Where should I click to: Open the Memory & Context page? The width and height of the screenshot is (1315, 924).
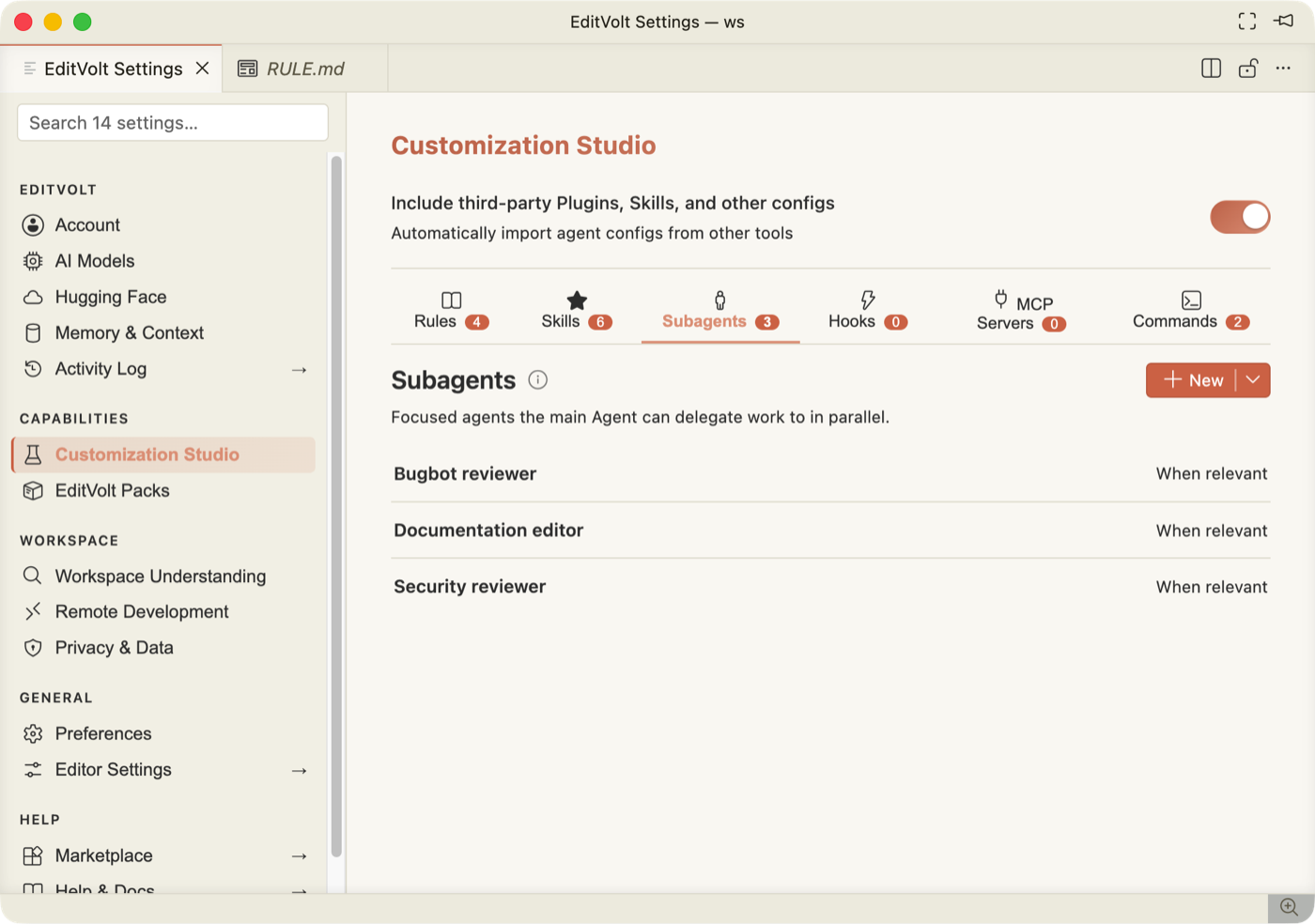[163, 333]
